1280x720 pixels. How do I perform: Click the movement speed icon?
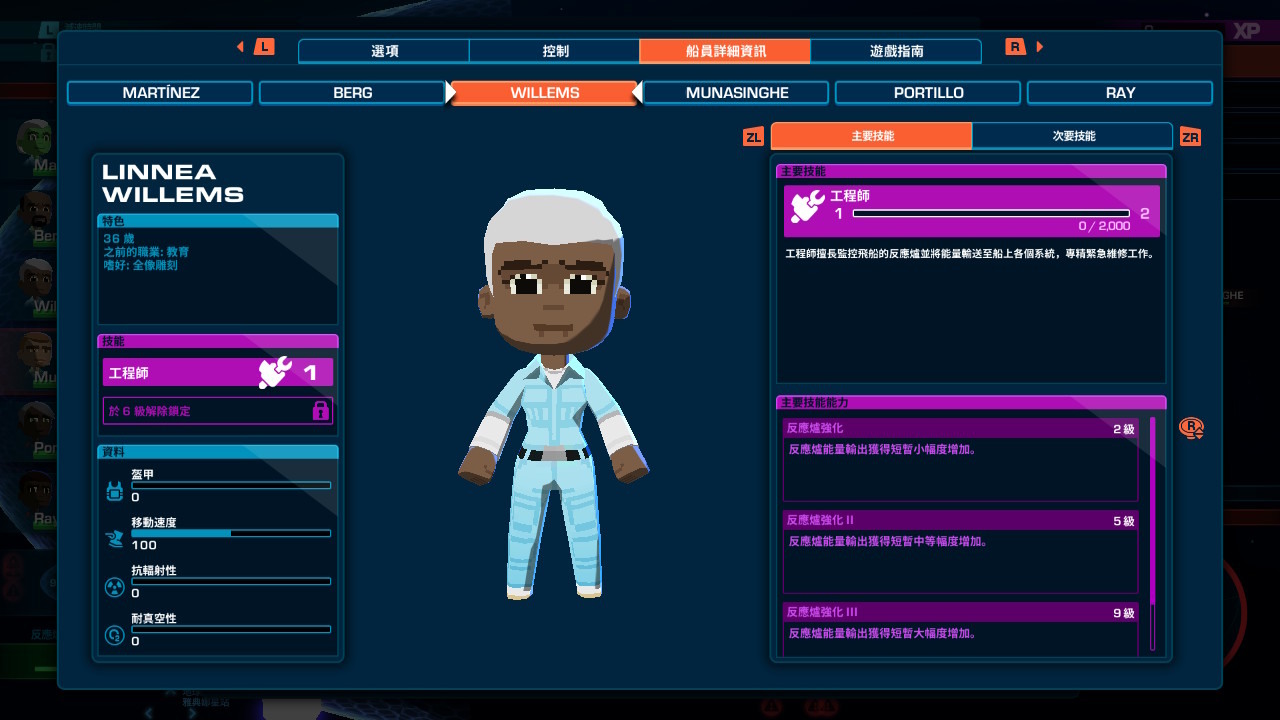pyautogui.click(x=114, y=539)
